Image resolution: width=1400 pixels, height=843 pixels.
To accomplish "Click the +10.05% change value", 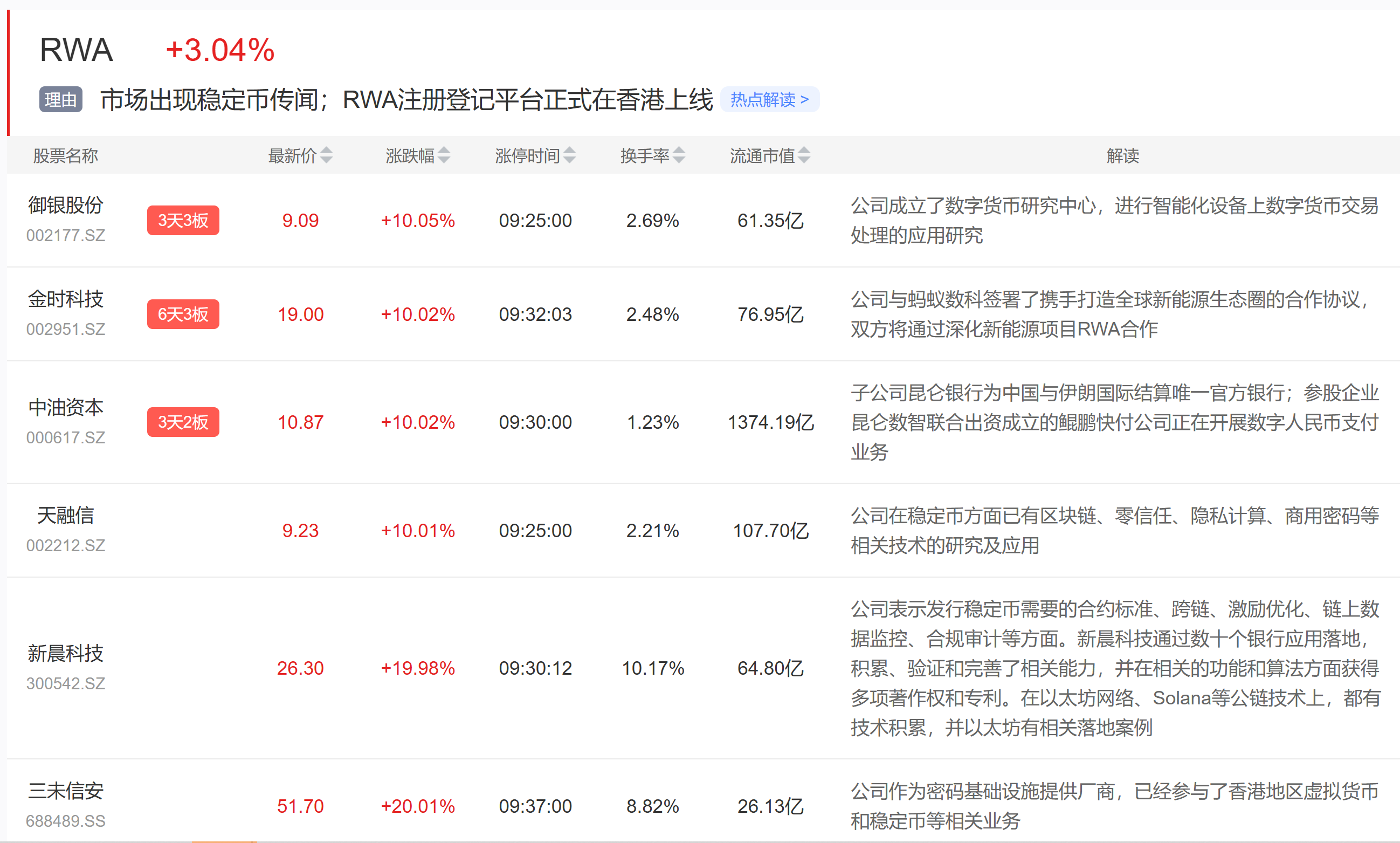I will pyautogui.click(x=418, y=221).
